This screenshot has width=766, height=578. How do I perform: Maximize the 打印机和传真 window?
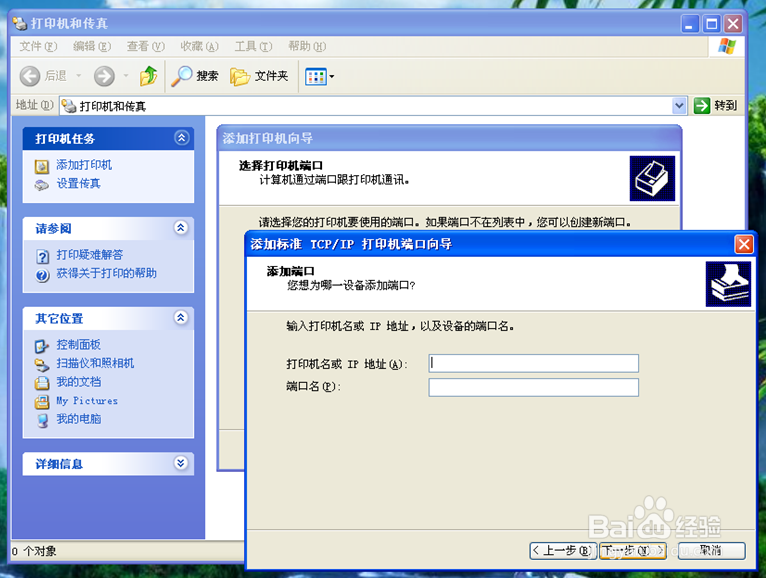tap(712, 23)
